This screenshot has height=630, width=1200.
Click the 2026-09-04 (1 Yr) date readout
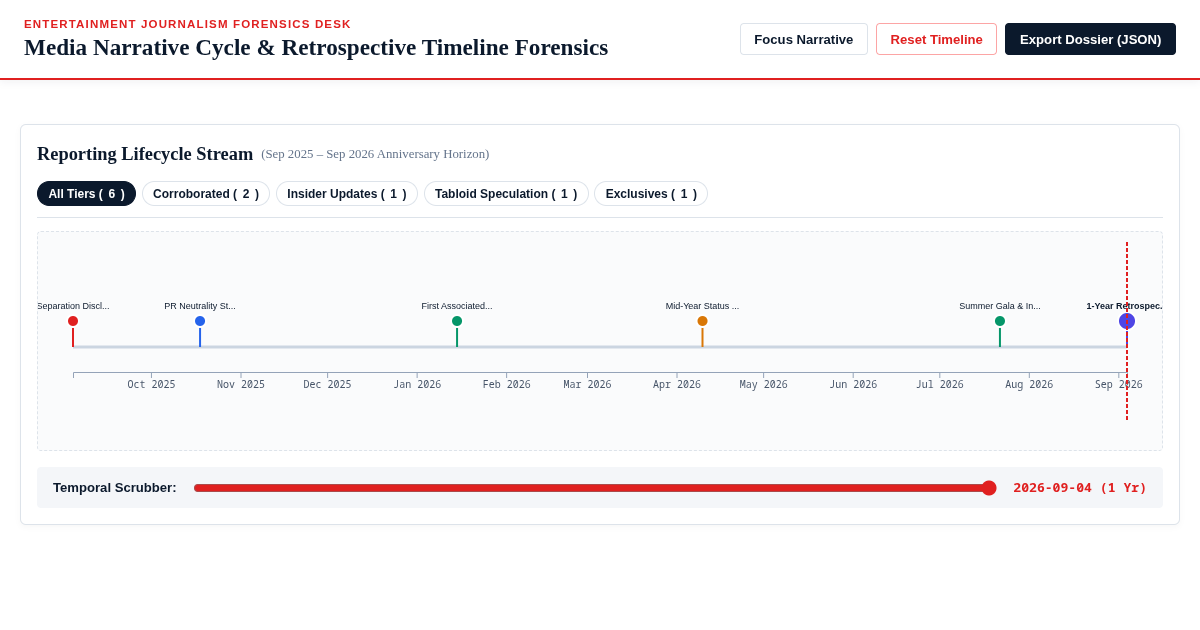[1080, 488]
